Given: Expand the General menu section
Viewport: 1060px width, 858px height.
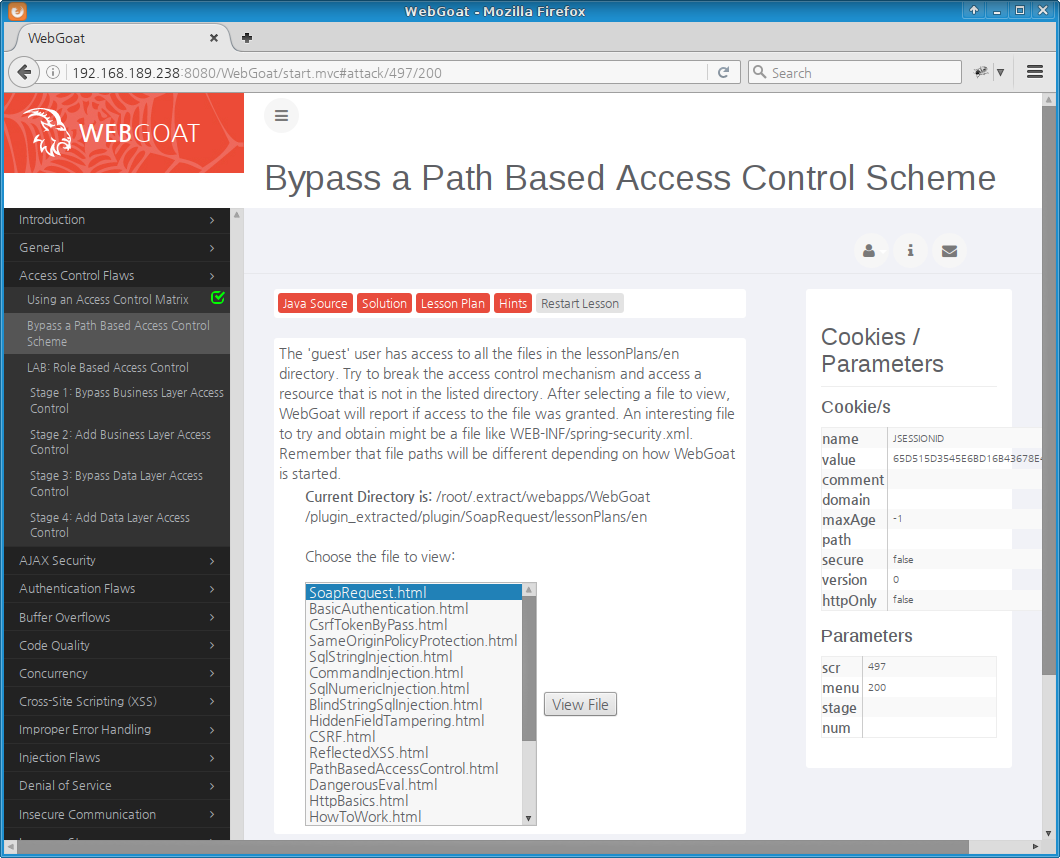Looking at the screenshot, I should 117,247.
